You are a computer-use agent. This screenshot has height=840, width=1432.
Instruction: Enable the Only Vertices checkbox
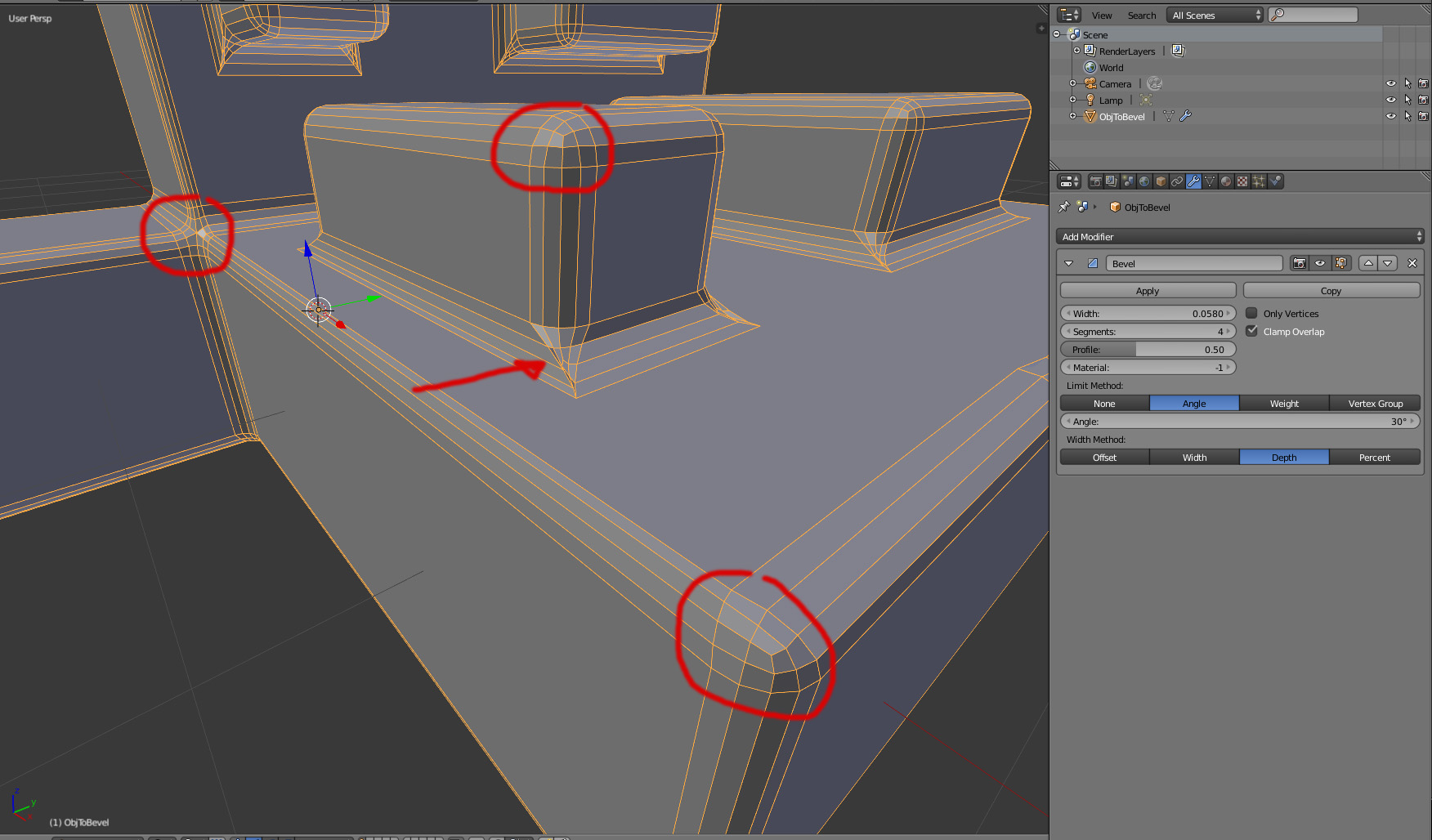(x=1251, y=313)
